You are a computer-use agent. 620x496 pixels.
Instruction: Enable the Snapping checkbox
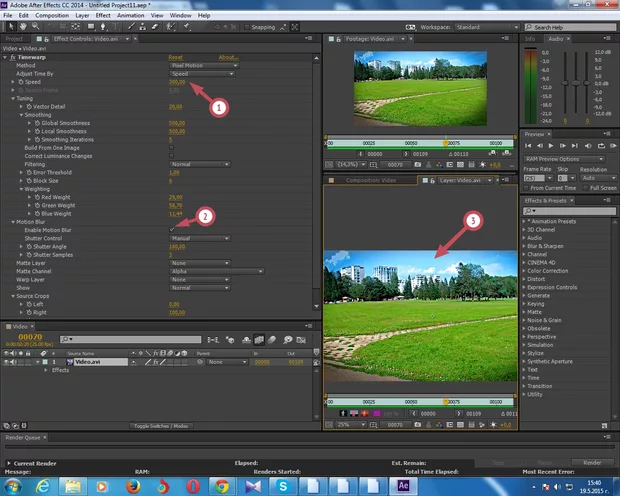[248, 28]
